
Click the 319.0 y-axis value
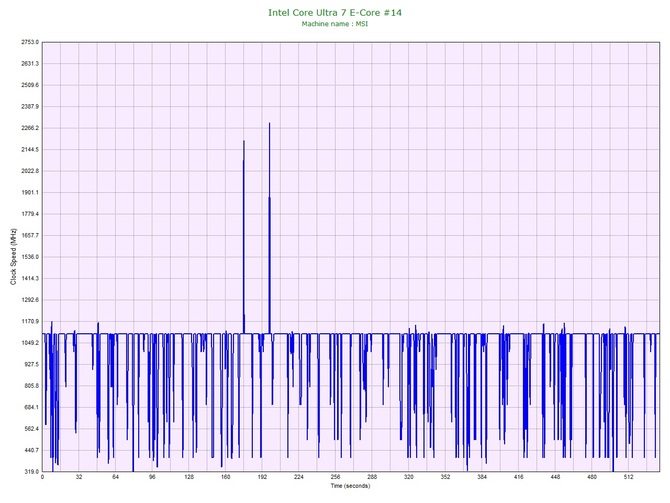(x=32, y=471)
